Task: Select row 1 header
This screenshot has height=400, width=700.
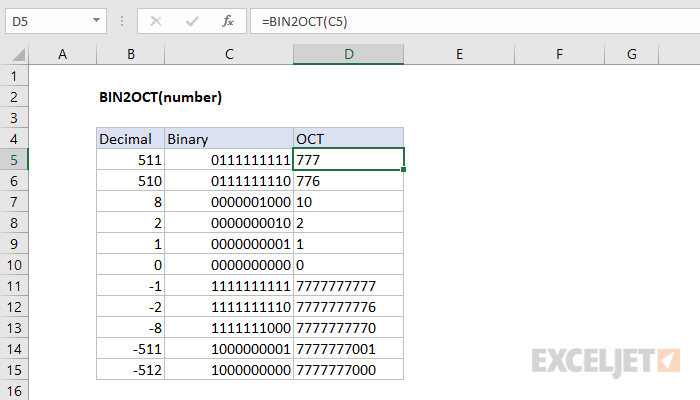Action: coord(14,76)
